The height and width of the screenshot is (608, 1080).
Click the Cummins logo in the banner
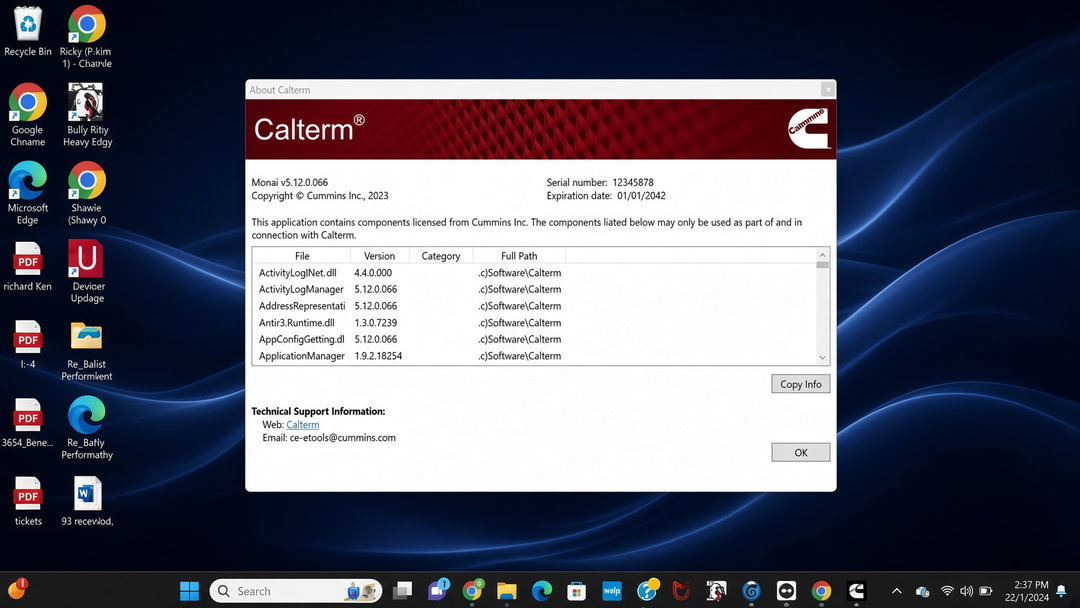[808, 128]
